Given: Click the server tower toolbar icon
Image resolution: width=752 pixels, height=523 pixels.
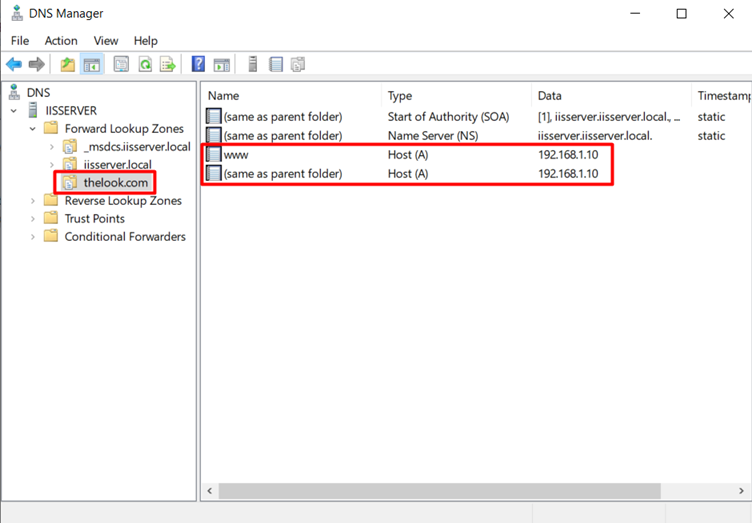Looking at the screenshot, I should (253, 64).
